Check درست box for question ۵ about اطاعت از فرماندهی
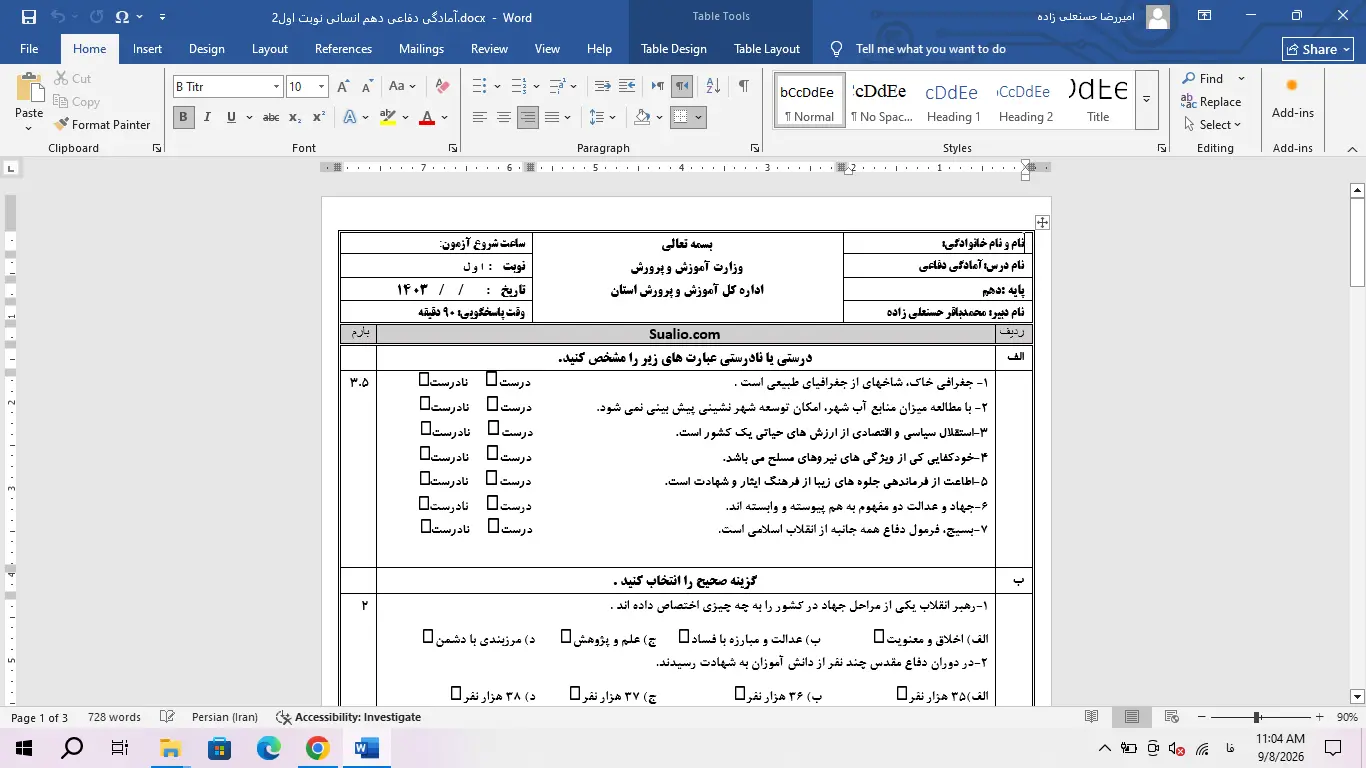This screenshot has width=1366, height=768. click(492, 478)
